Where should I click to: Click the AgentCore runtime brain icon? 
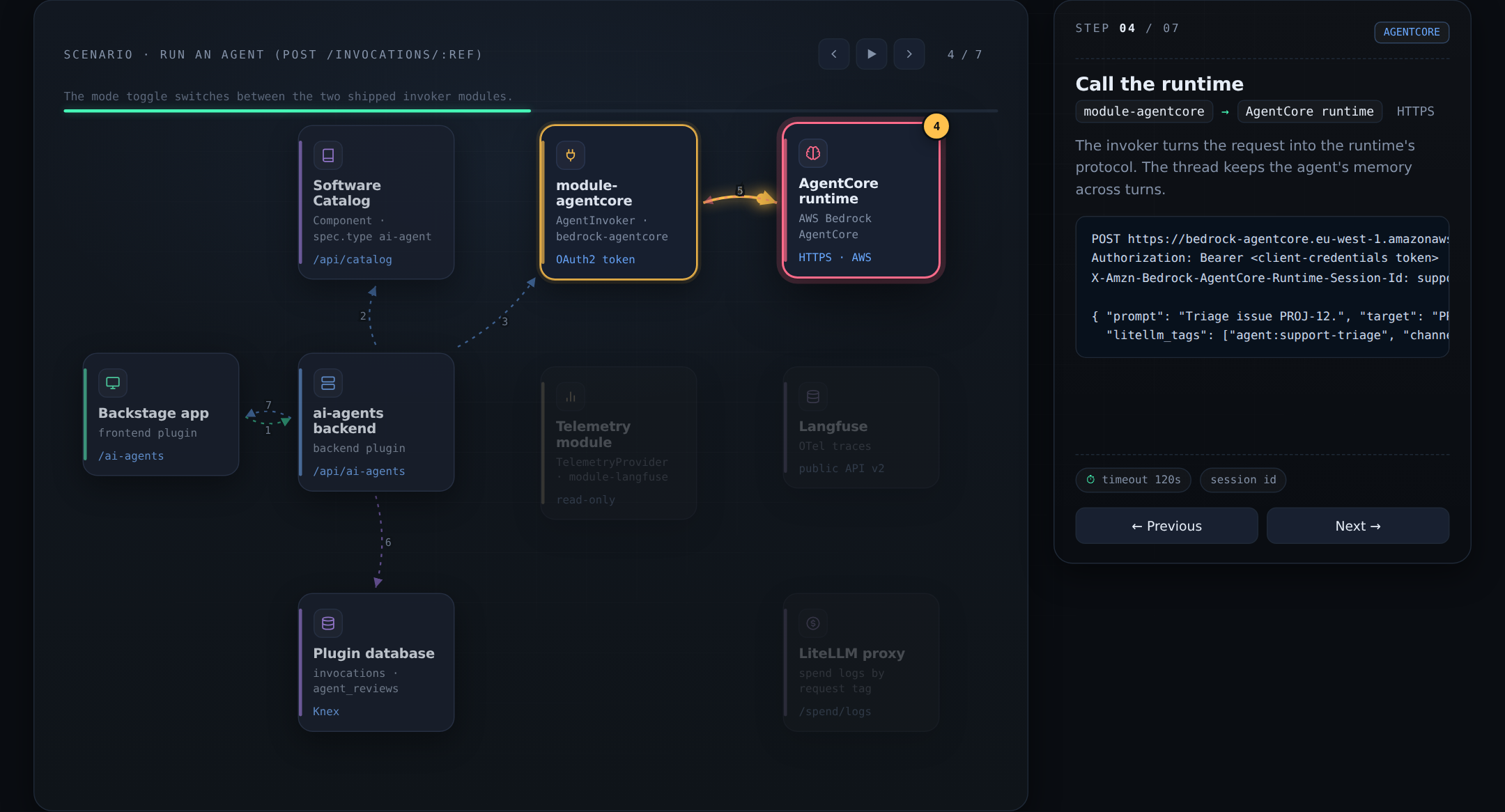click(812, 153)
